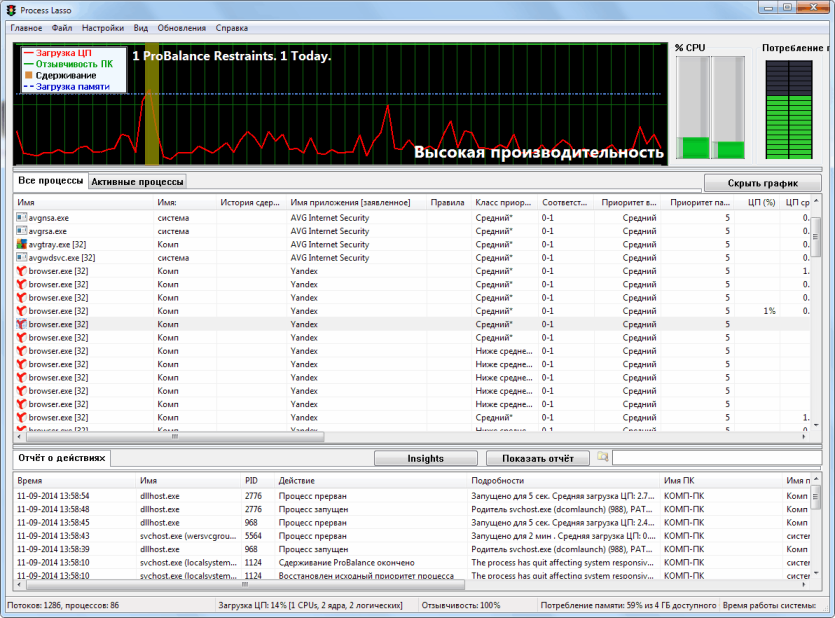Click process list scroll-right arrow

click(804, 436)
